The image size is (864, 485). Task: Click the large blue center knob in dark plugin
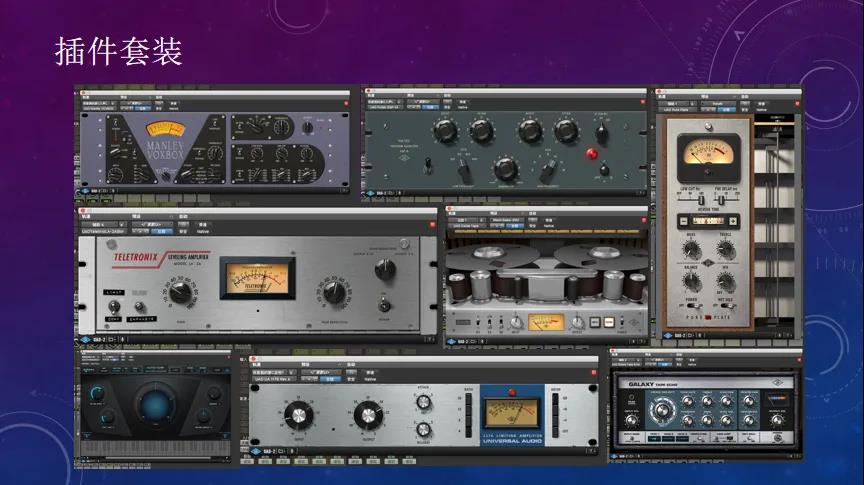click(155, 405)
